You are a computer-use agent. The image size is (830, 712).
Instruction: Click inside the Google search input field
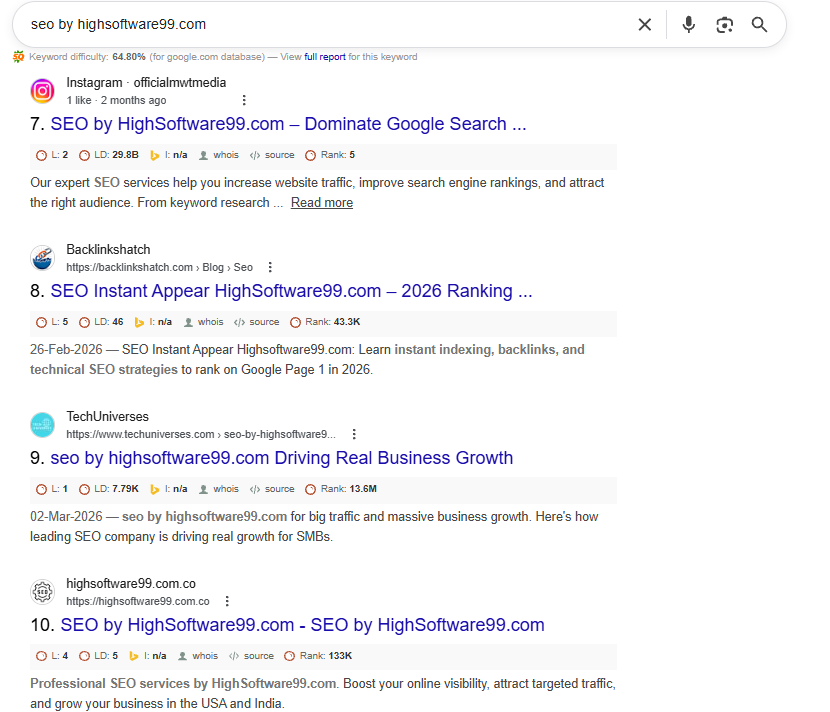tap(300, 24)
